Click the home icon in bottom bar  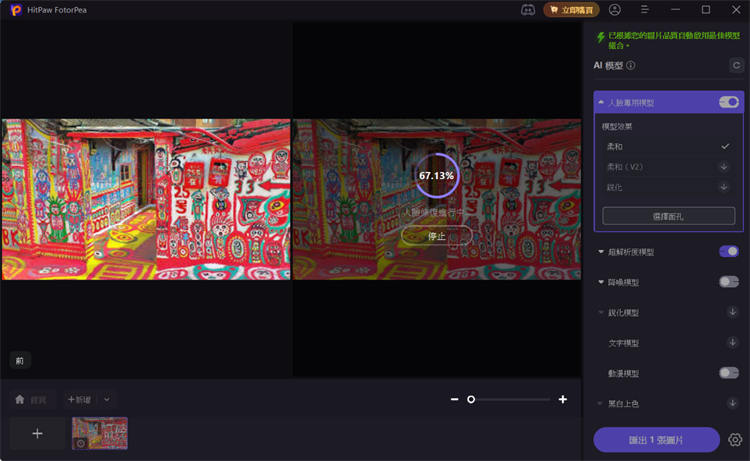point(20,399)
